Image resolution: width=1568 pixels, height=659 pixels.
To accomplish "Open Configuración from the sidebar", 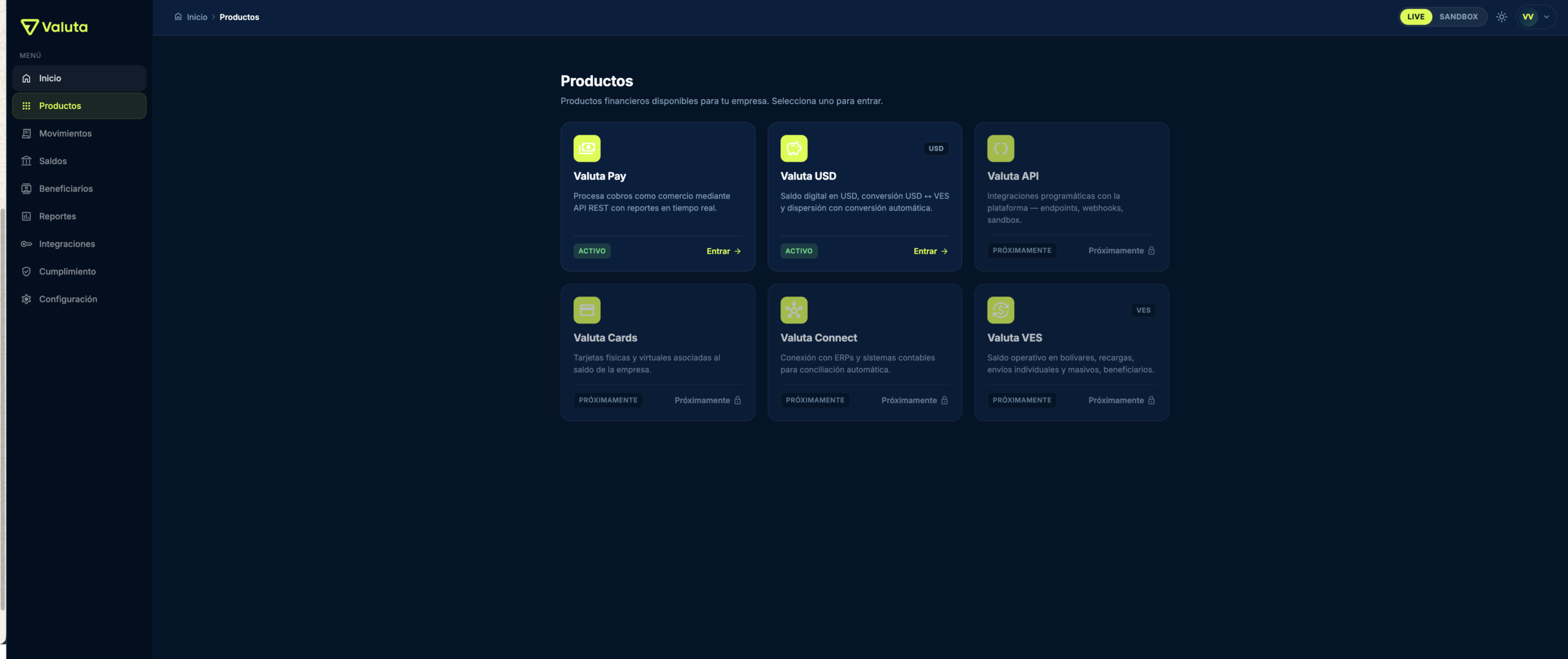I will tap(80, 299).
